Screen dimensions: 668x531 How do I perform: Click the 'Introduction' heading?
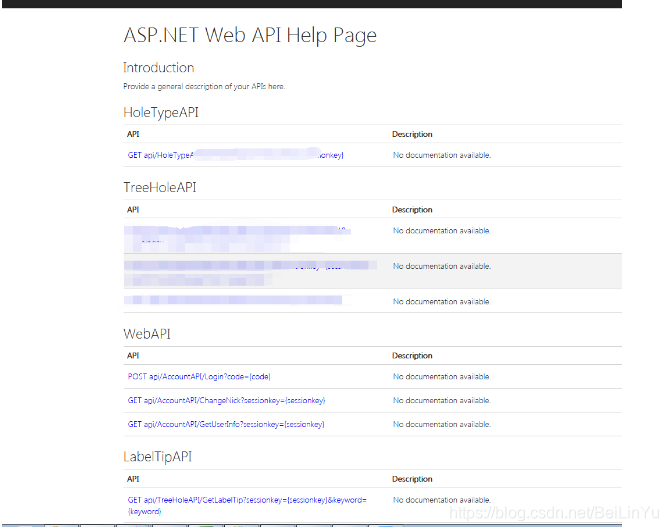tap(158, 67)
